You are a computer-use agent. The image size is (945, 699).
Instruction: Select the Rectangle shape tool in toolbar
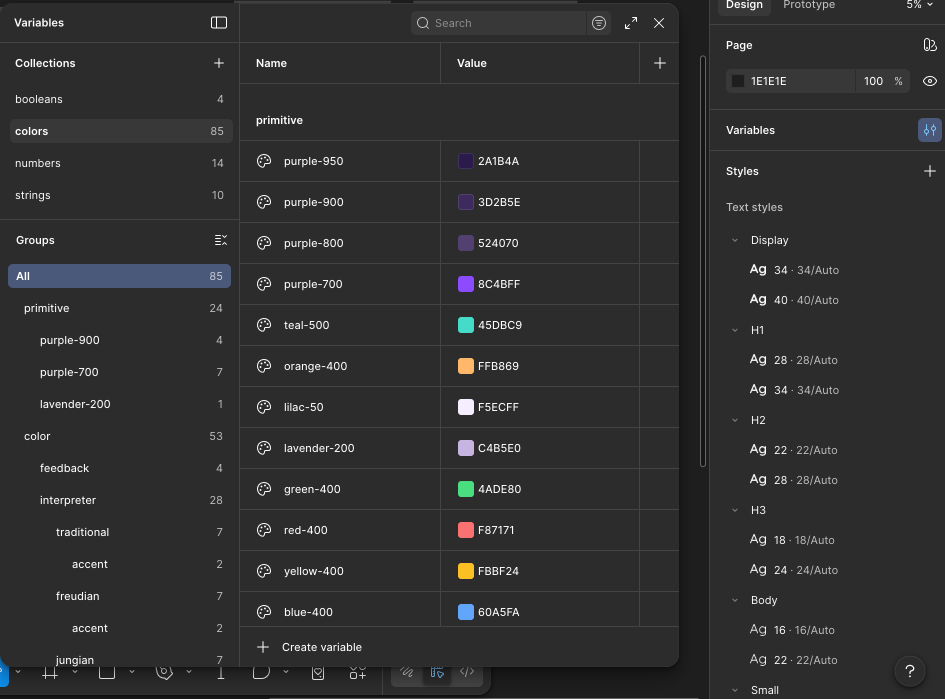pyautogui.click(x=107, y=672)
